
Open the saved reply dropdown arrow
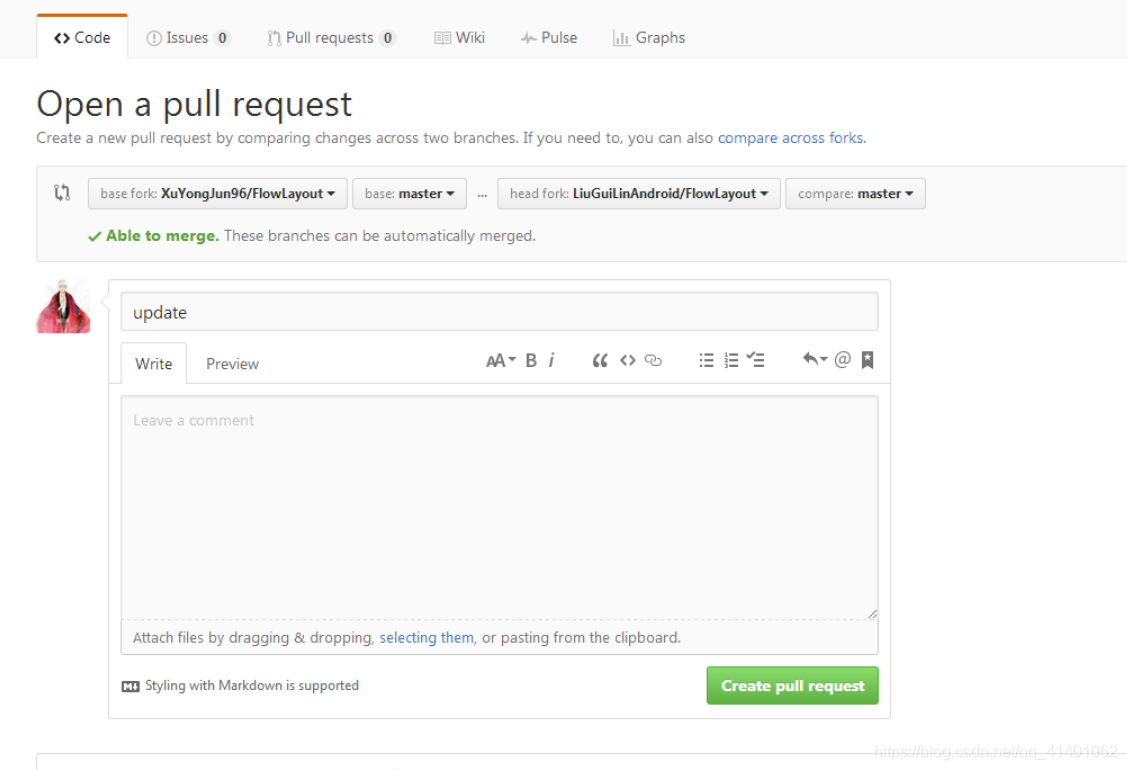pos(815,359)
